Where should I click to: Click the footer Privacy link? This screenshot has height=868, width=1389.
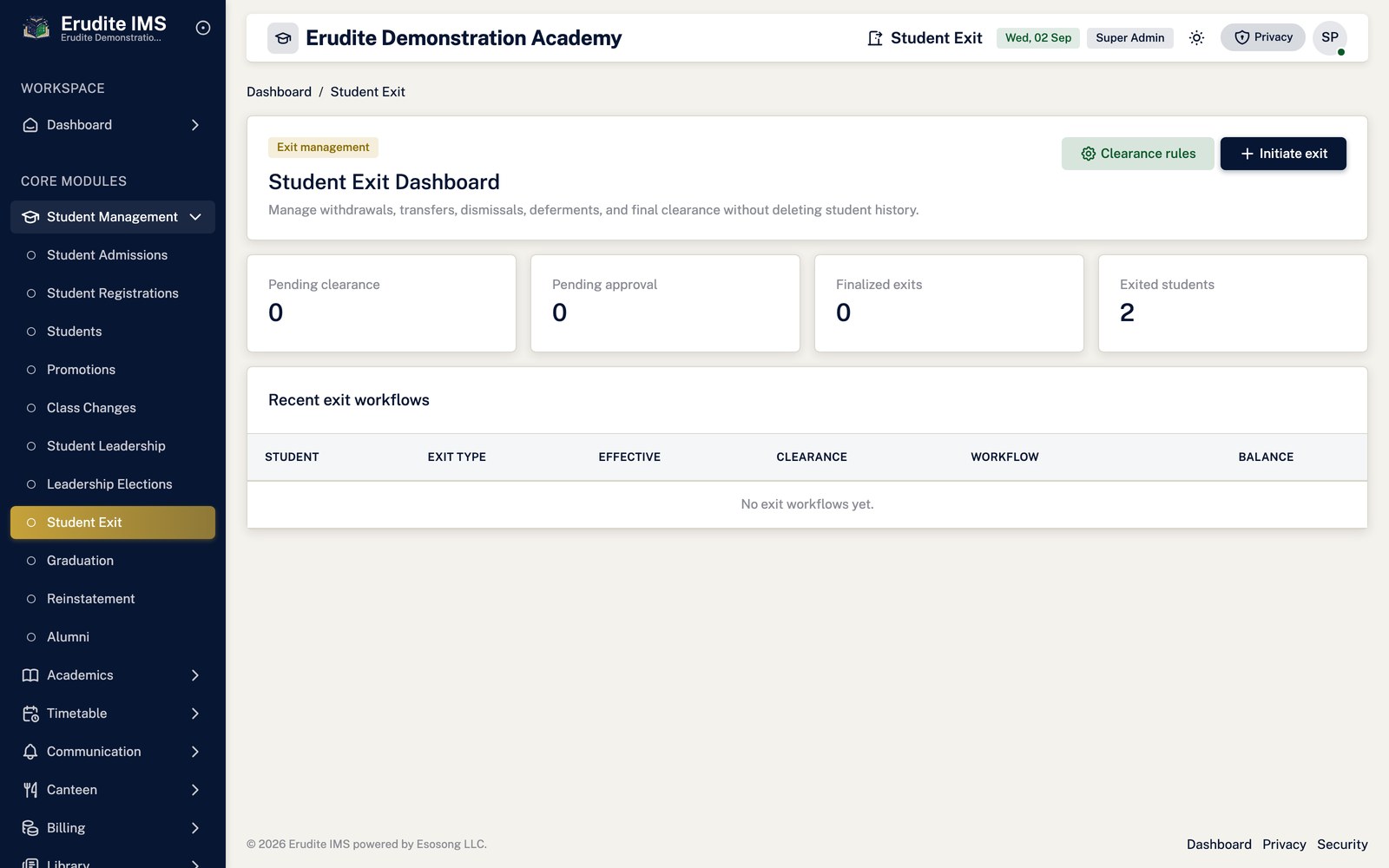1284,845
